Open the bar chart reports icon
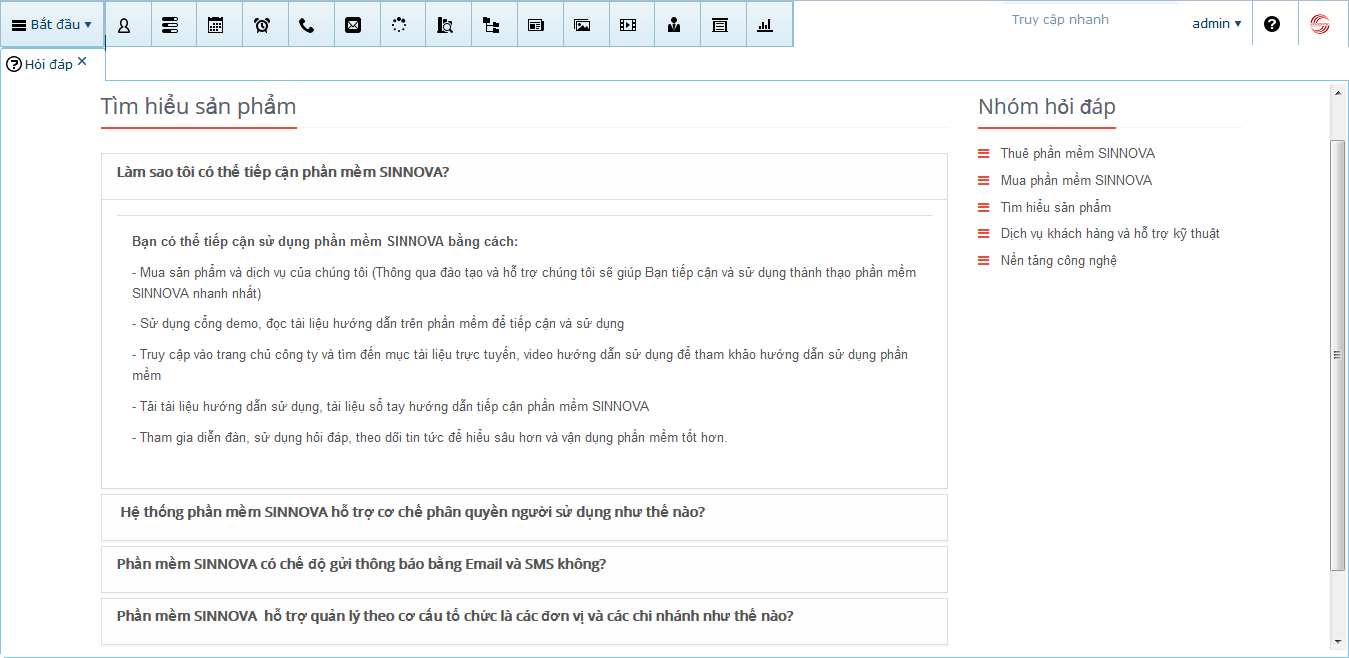1349x658 pixels. tap(766, 25)
